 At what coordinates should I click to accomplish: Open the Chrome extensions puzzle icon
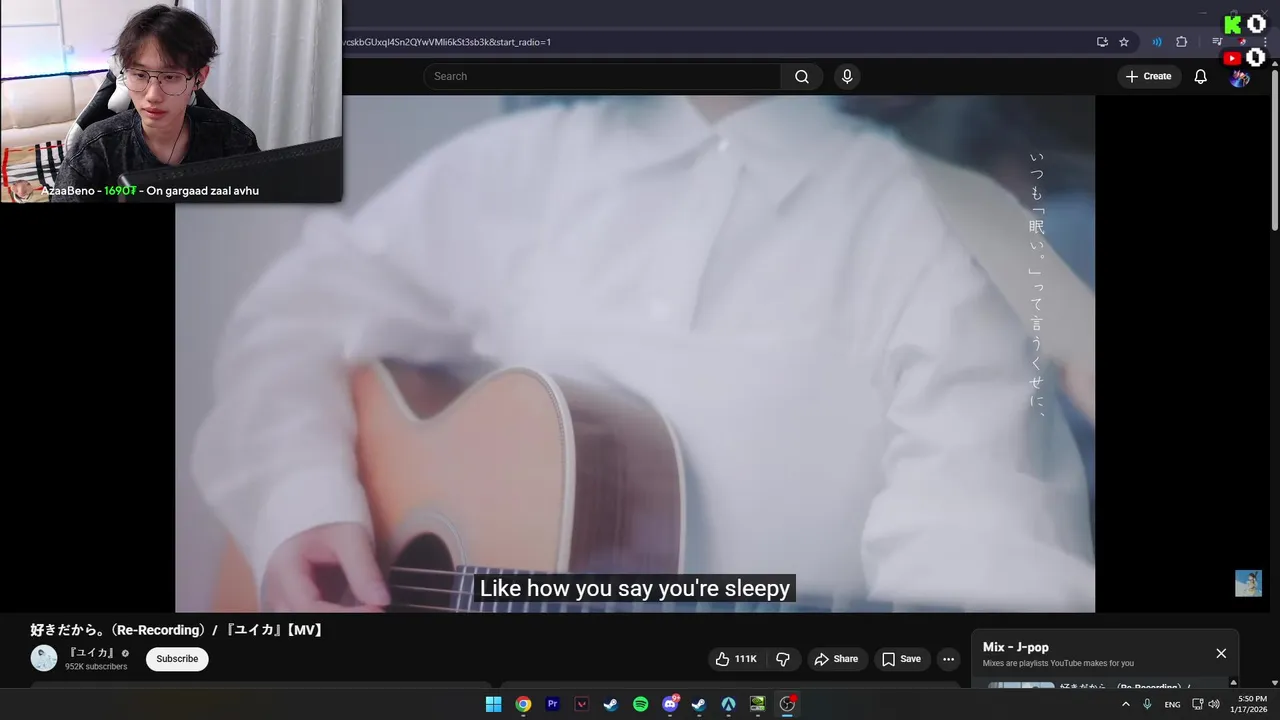1182,42
